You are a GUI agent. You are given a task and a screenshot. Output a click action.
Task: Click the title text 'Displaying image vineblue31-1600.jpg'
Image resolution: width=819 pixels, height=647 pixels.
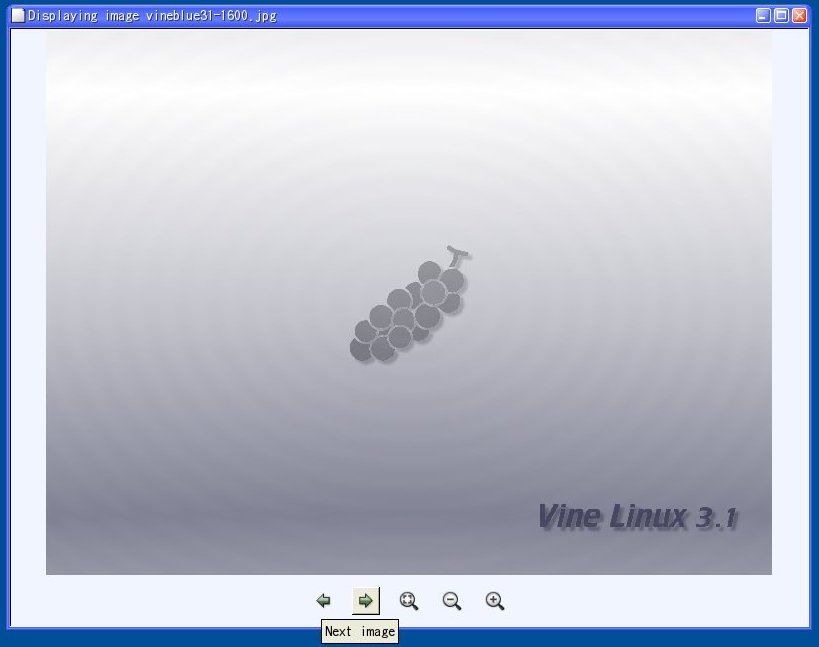[x=152, y=16]
